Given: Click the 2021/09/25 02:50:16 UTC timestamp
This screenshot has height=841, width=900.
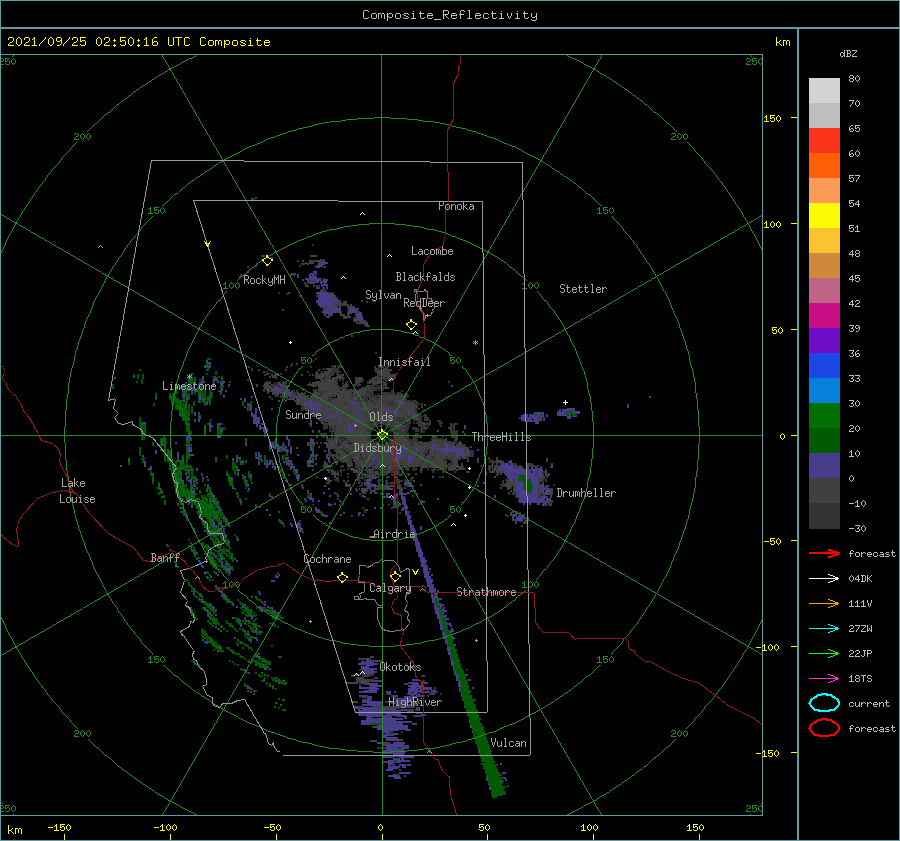Looking at the screenshot, I should click(x=99, y=42).
